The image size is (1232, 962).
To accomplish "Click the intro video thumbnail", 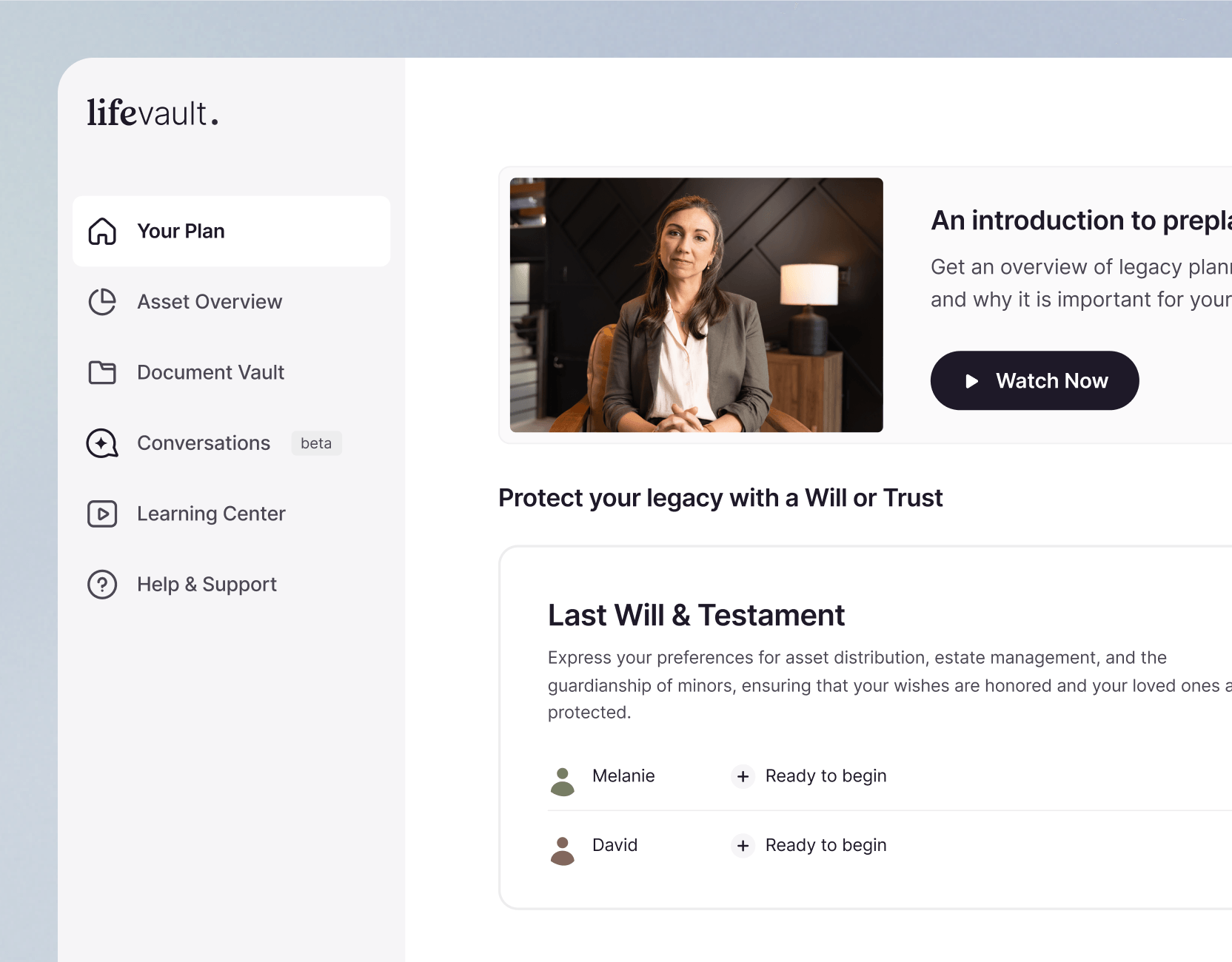I will coord(696,305).
